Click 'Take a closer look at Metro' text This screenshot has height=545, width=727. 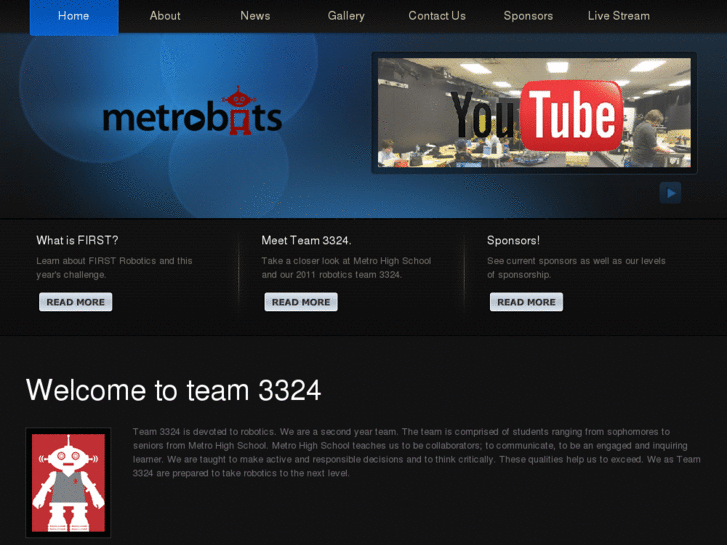346,268
